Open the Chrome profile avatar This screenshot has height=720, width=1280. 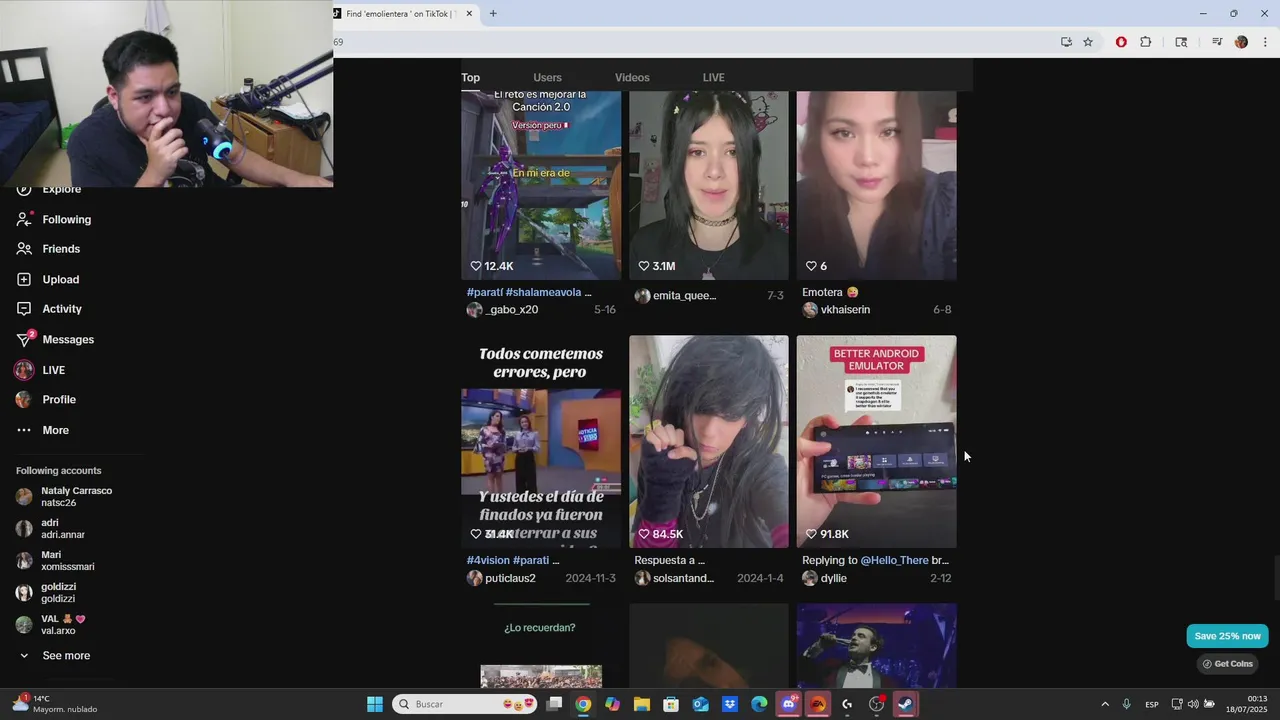click(1241, 42)
